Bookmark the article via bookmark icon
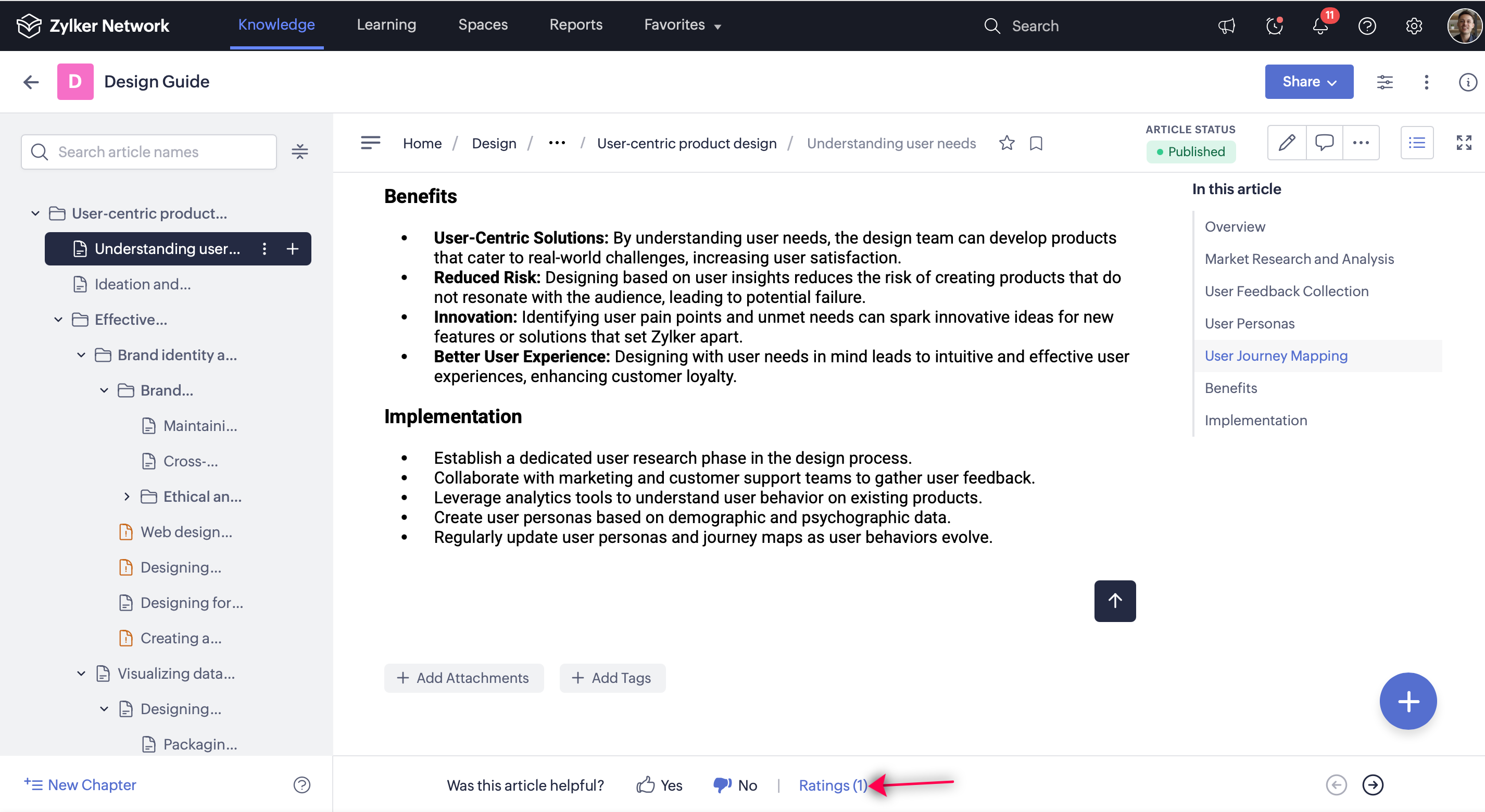Viewport: 1485px width, 812px height. pos(1036,143)
